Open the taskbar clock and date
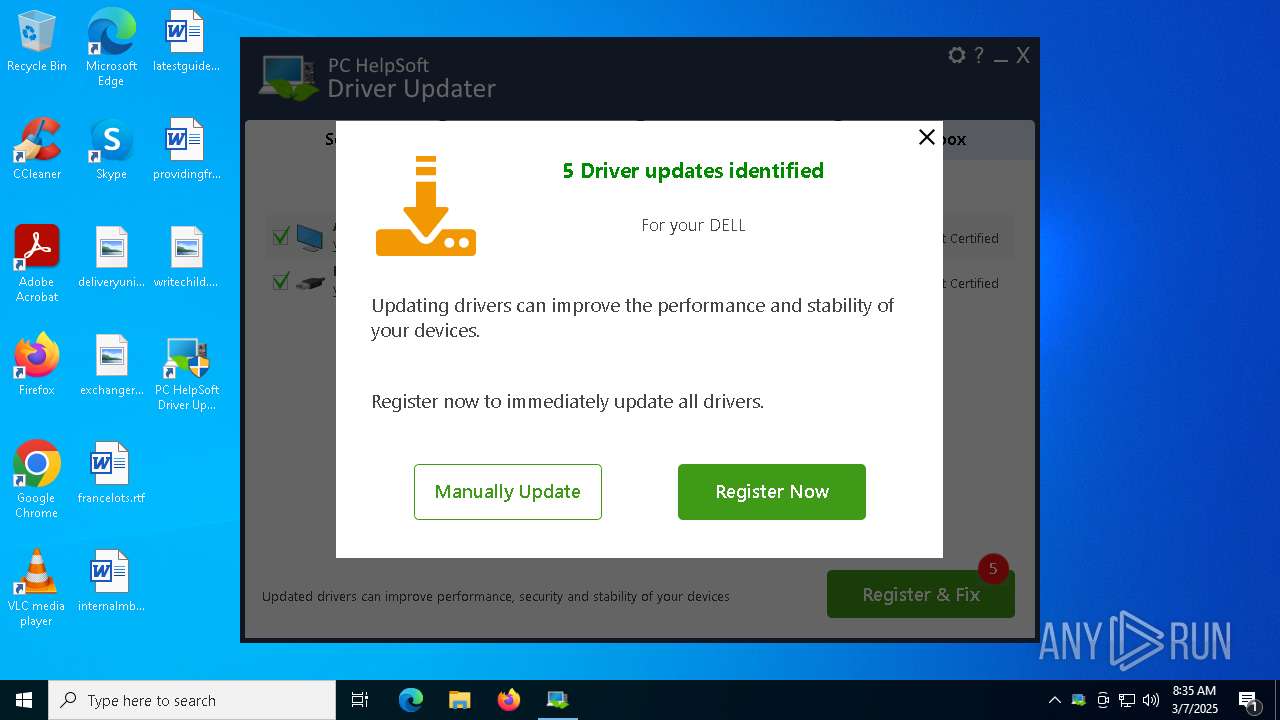This screenshot has width=1280, height=720. (1194, 700)
